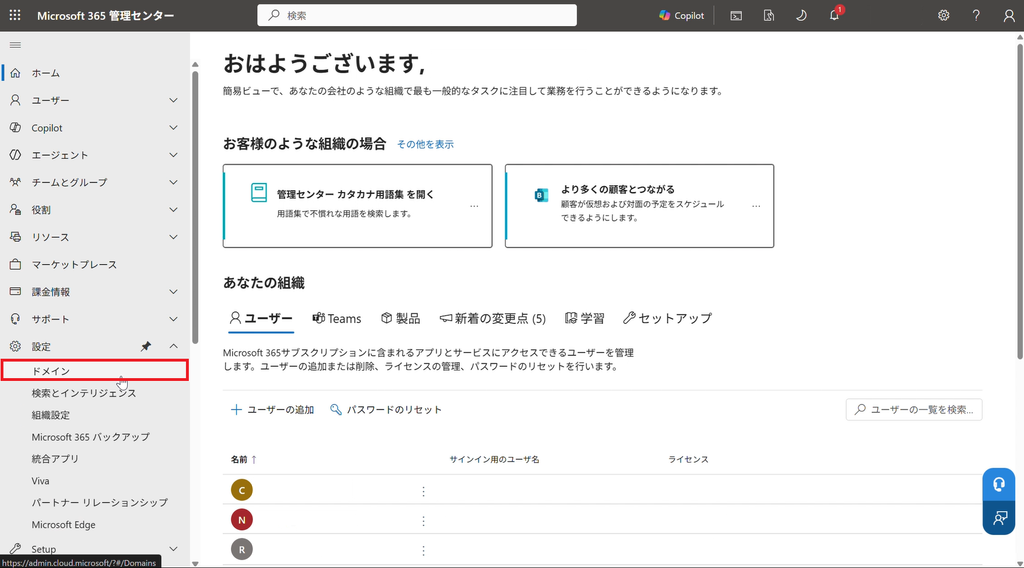Select the user avatar R
Screen dimensions: 1024x568
click(242, 549)
